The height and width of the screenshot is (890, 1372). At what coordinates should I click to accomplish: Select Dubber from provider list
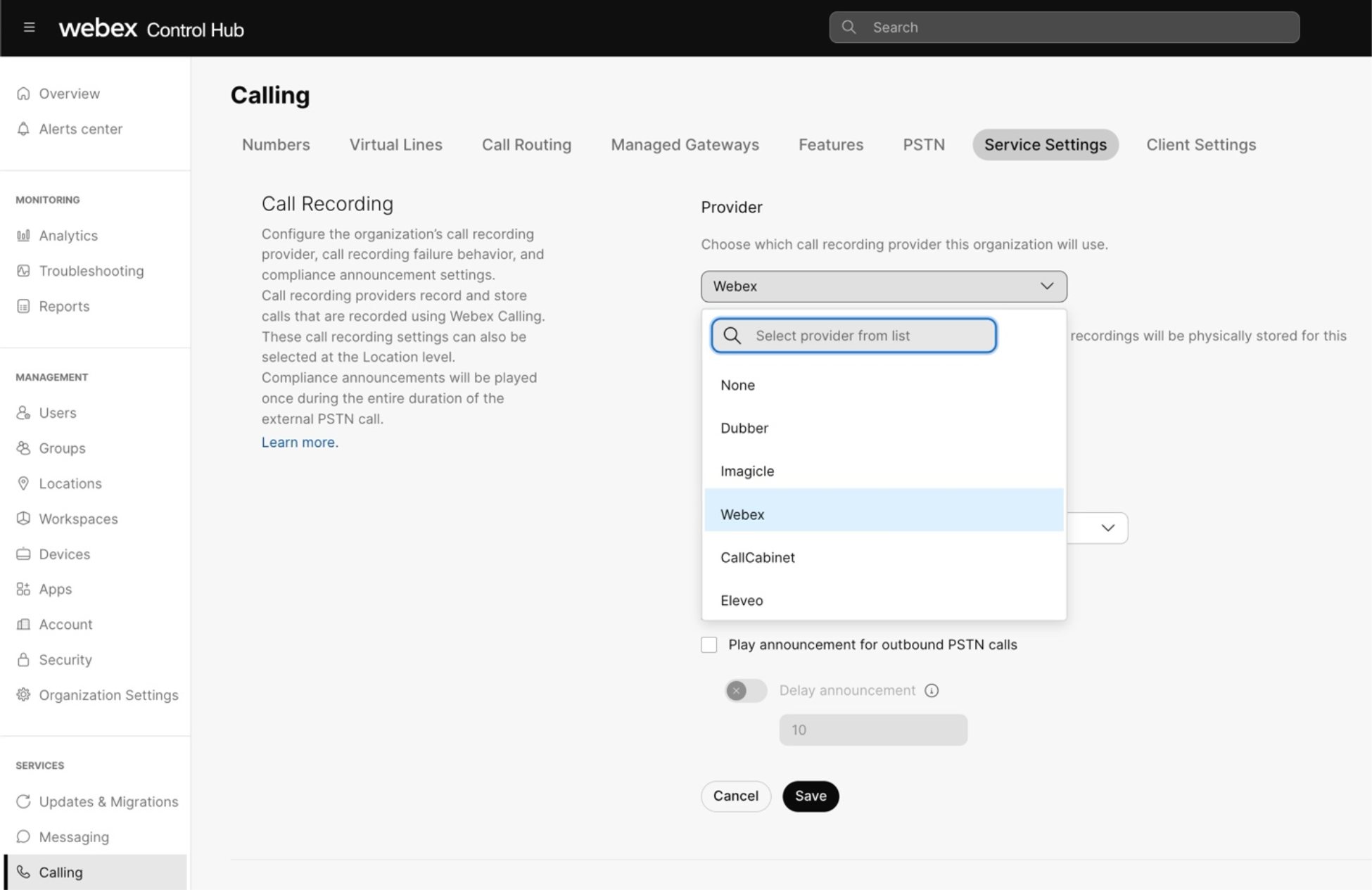[884, 428]
